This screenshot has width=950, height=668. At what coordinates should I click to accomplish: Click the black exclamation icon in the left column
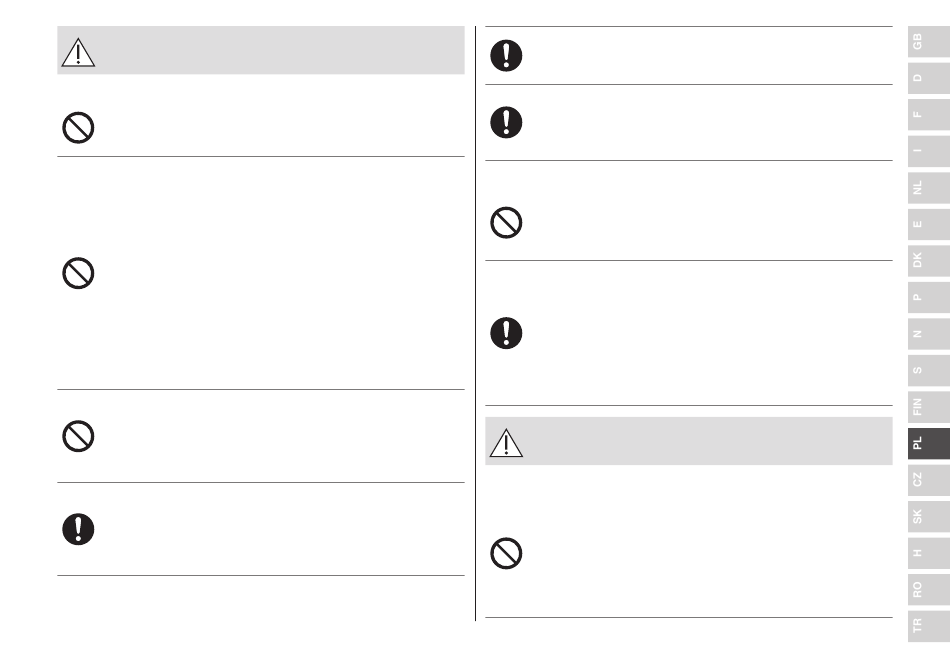(x=78, y=529)
